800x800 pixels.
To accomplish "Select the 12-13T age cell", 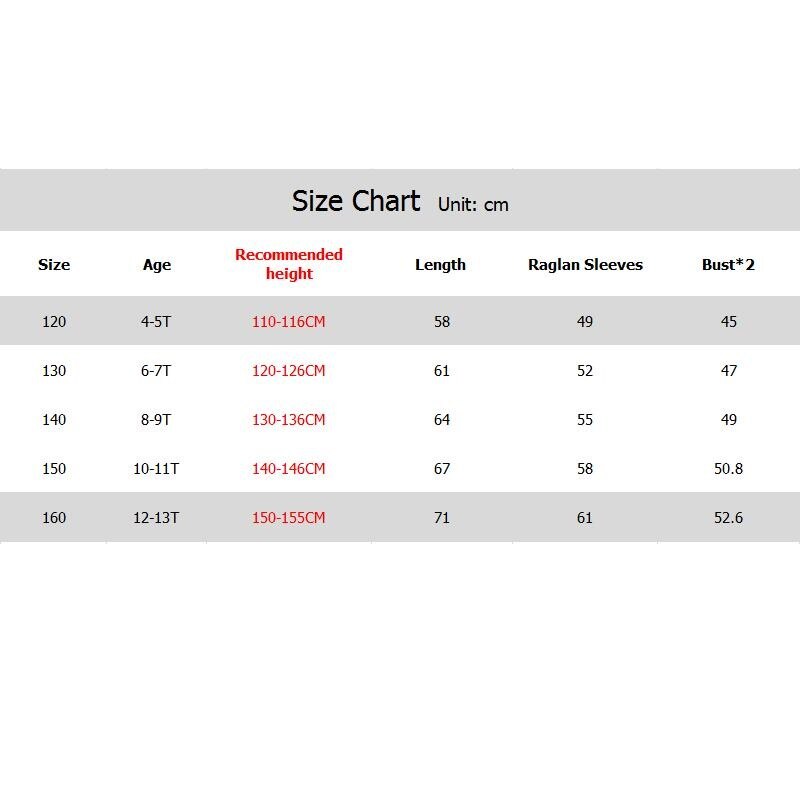I will tap(157, 518).
